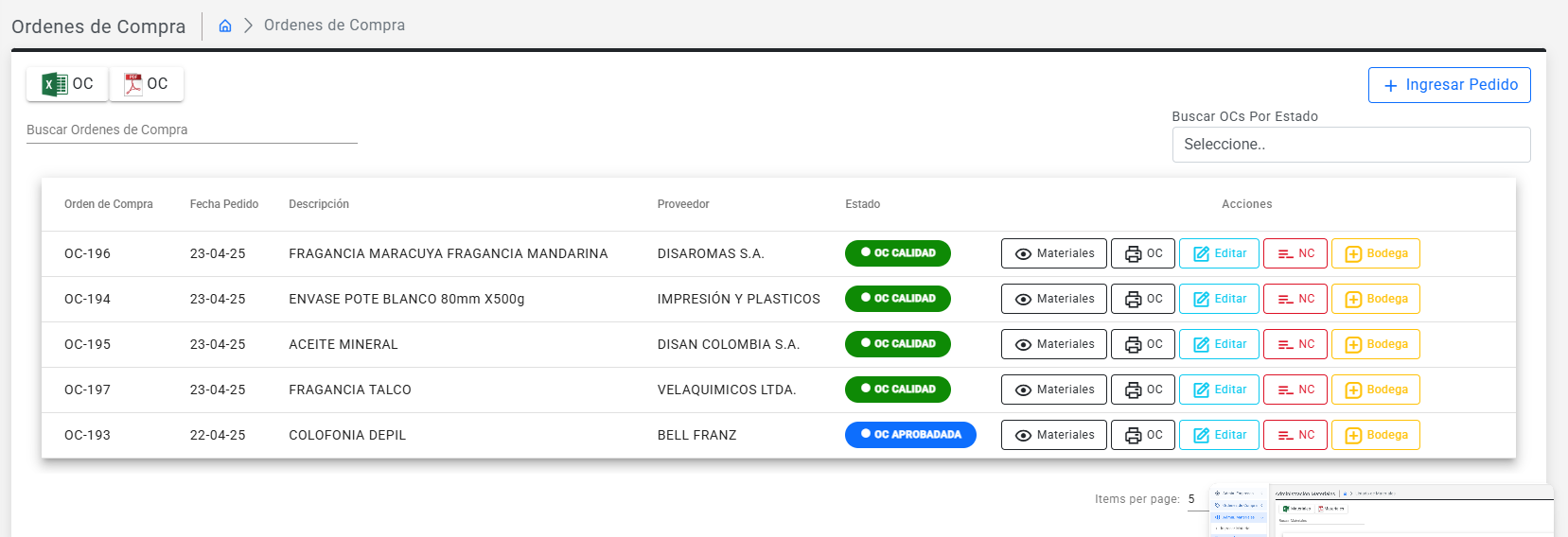This screenshot has height=537, width=1568.
Task: Print OC for order OC-193
Action: pyautogui.click(x=1142, y=435)
